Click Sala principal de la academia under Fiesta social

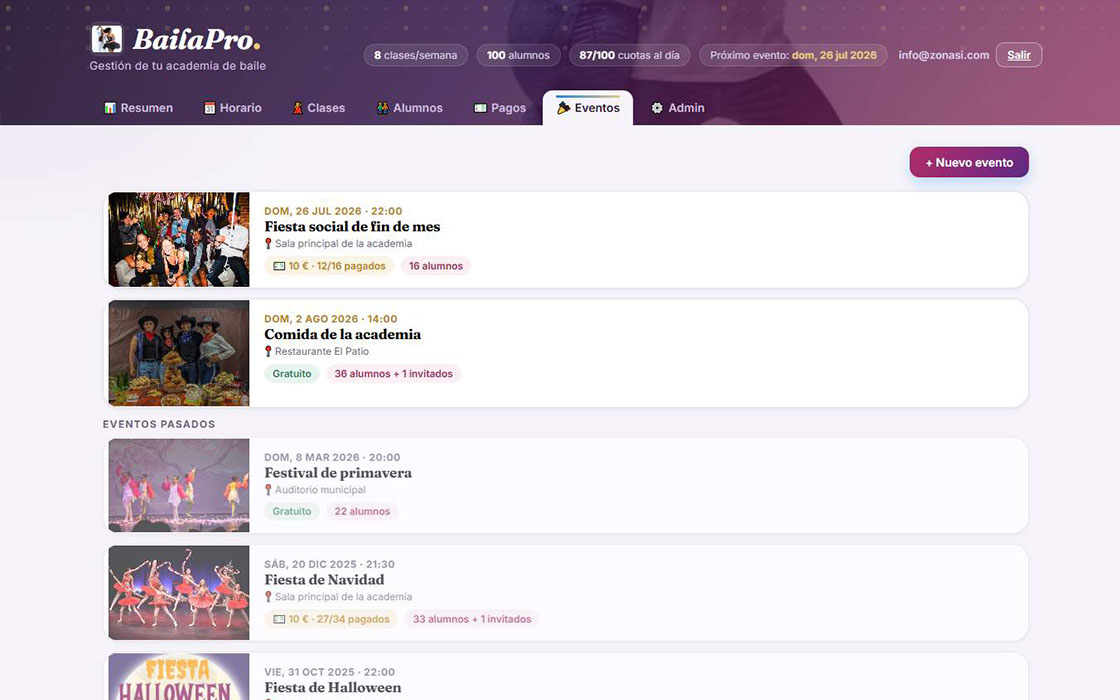(x=344, y=244)
